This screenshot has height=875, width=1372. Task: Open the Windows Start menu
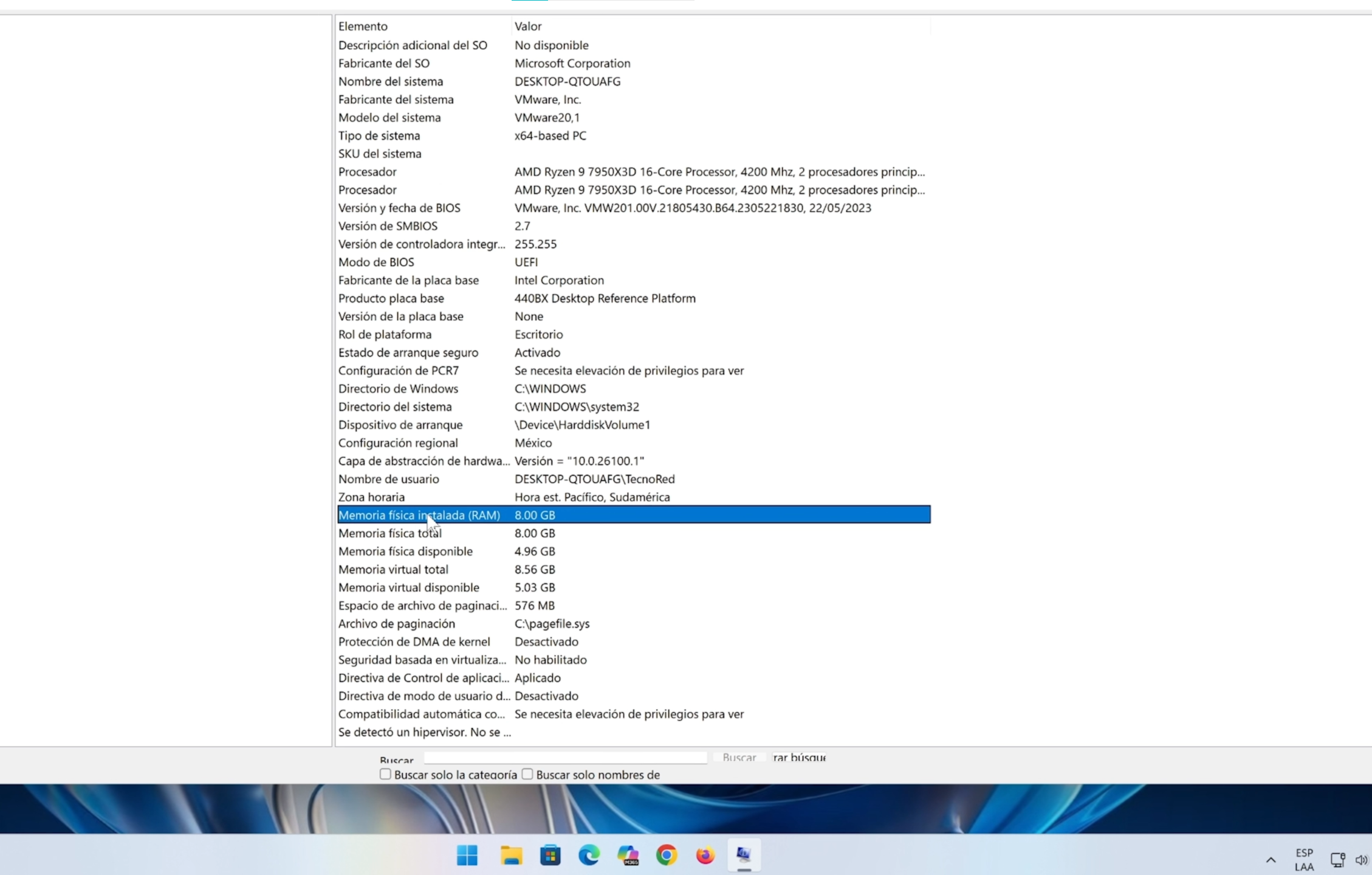pyautogui.click(x=467, y=855)
